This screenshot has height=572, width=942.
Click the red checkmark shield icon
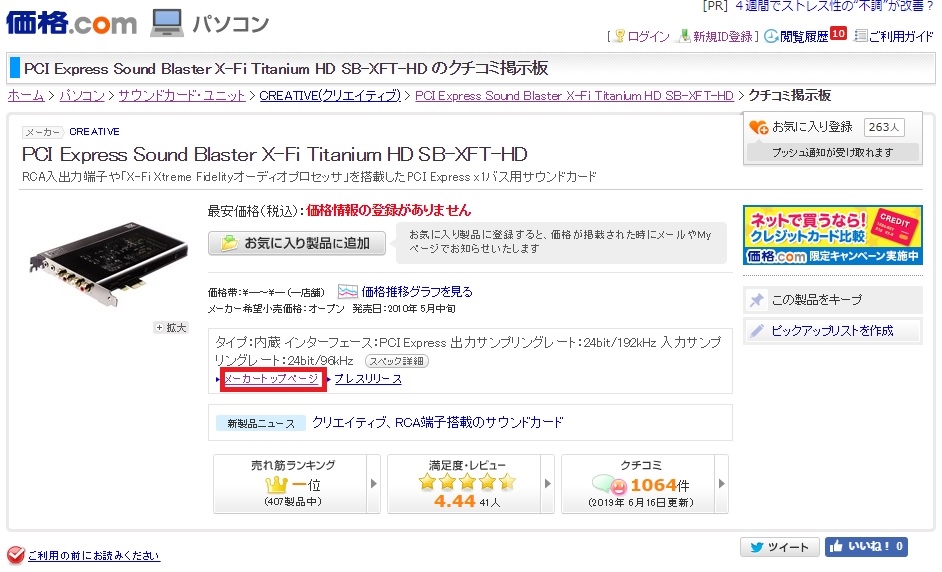16,555
